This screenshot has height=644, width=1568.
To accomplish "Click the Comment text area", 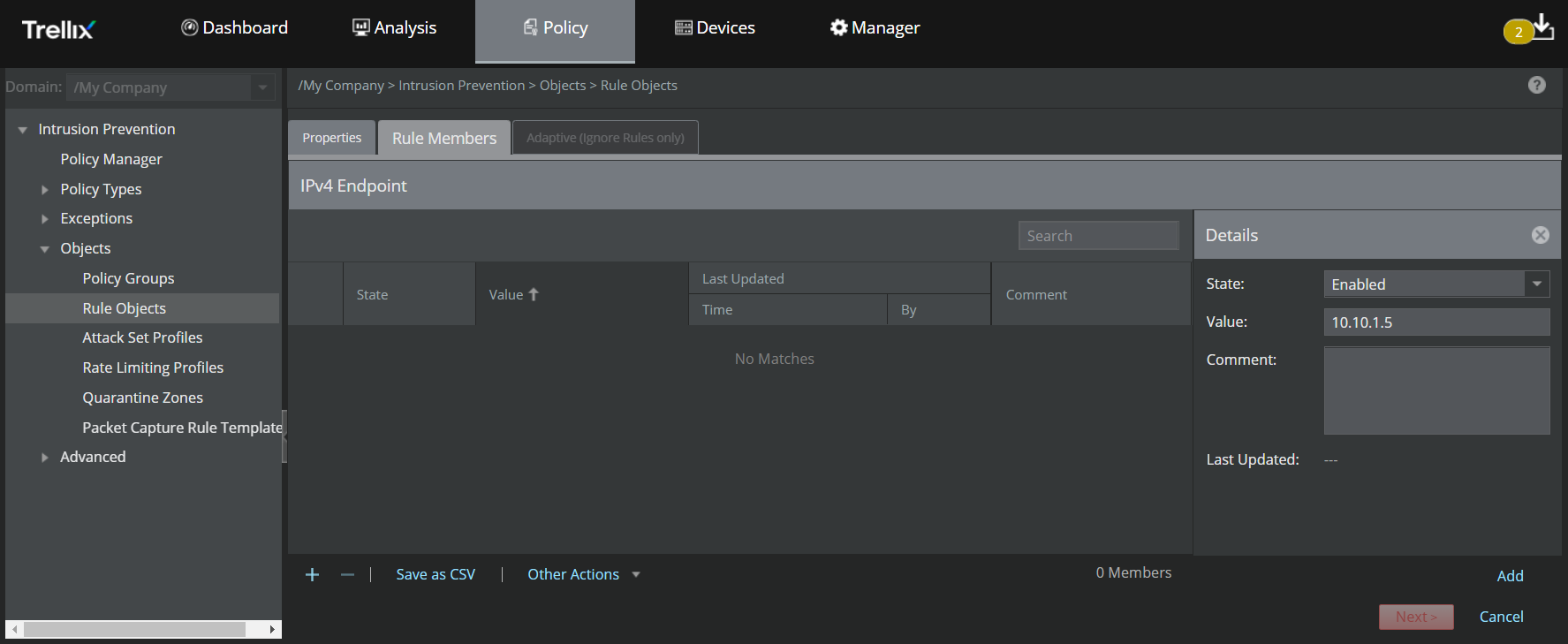I will [x=1436, y=390].
